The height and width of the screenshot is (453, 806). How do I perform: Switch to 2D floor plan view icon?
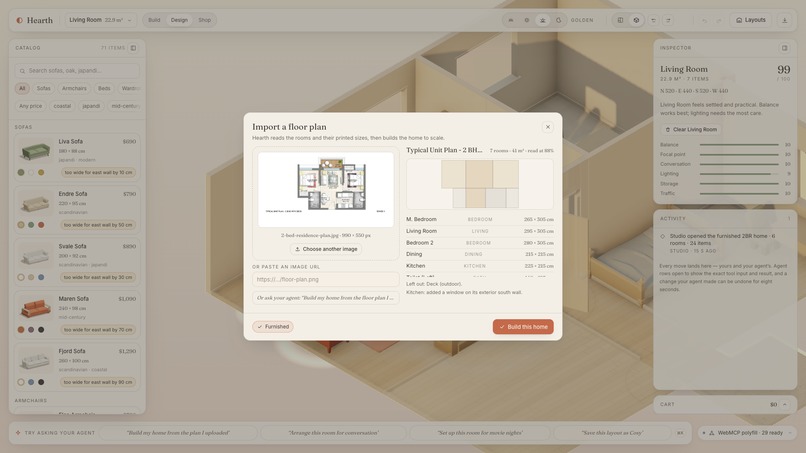(x=620, y=20)
